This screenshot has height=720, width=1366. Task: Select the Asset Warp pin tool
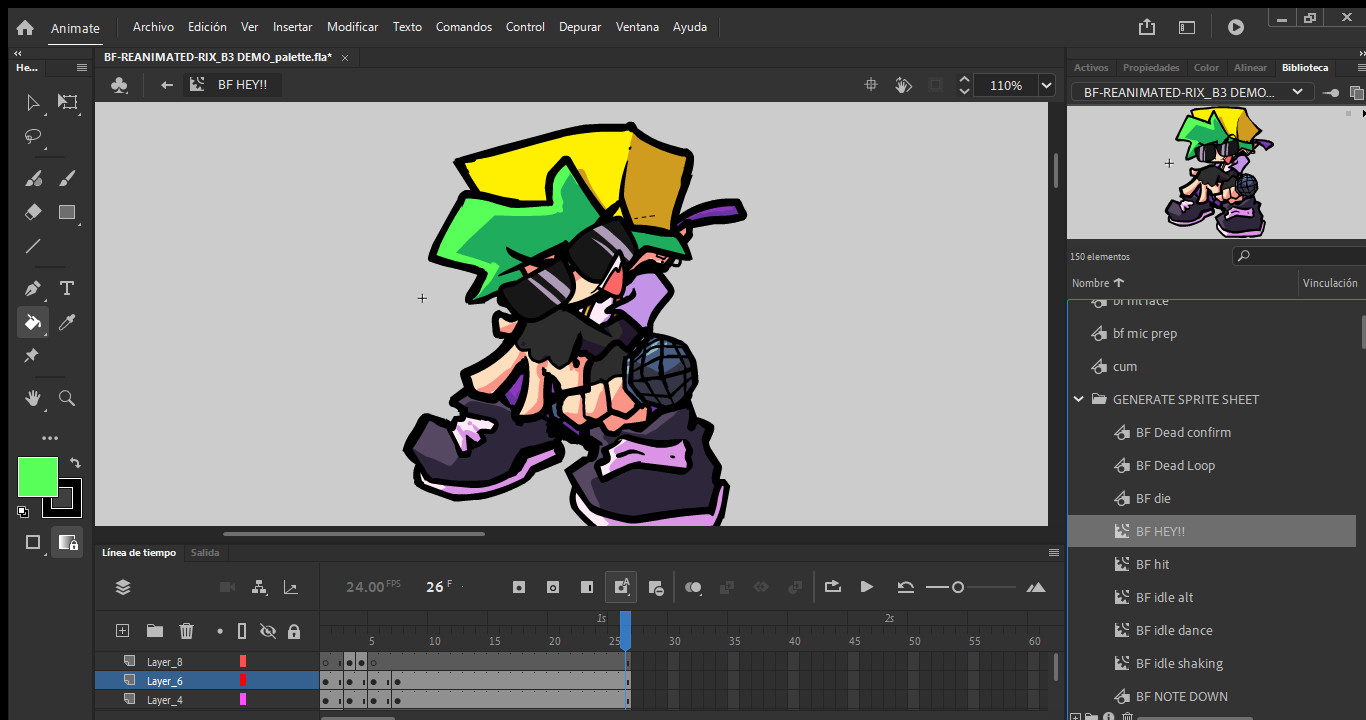click(31, 356)
